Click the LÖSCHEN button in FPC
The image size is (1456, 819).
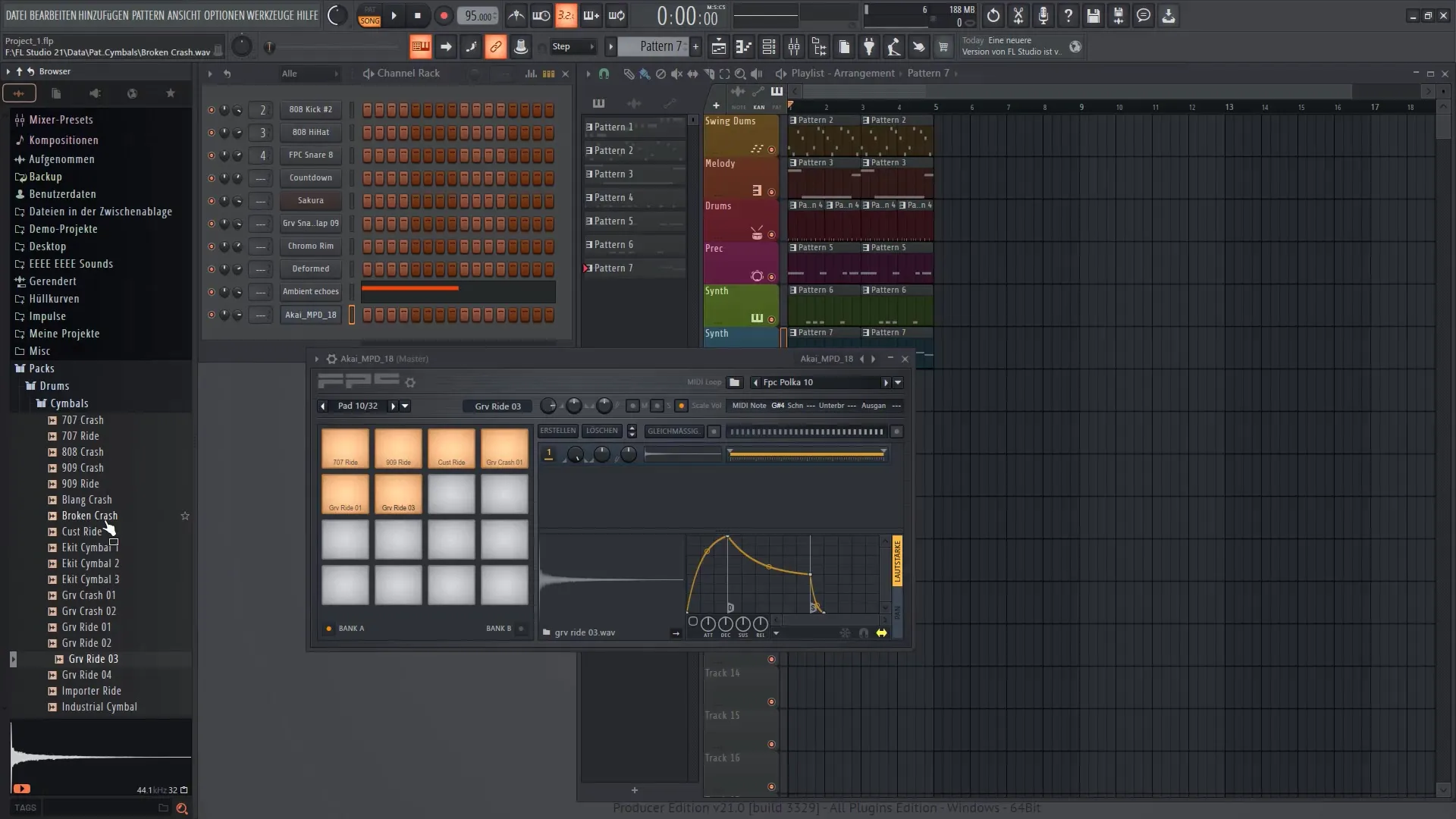(602, 431)
